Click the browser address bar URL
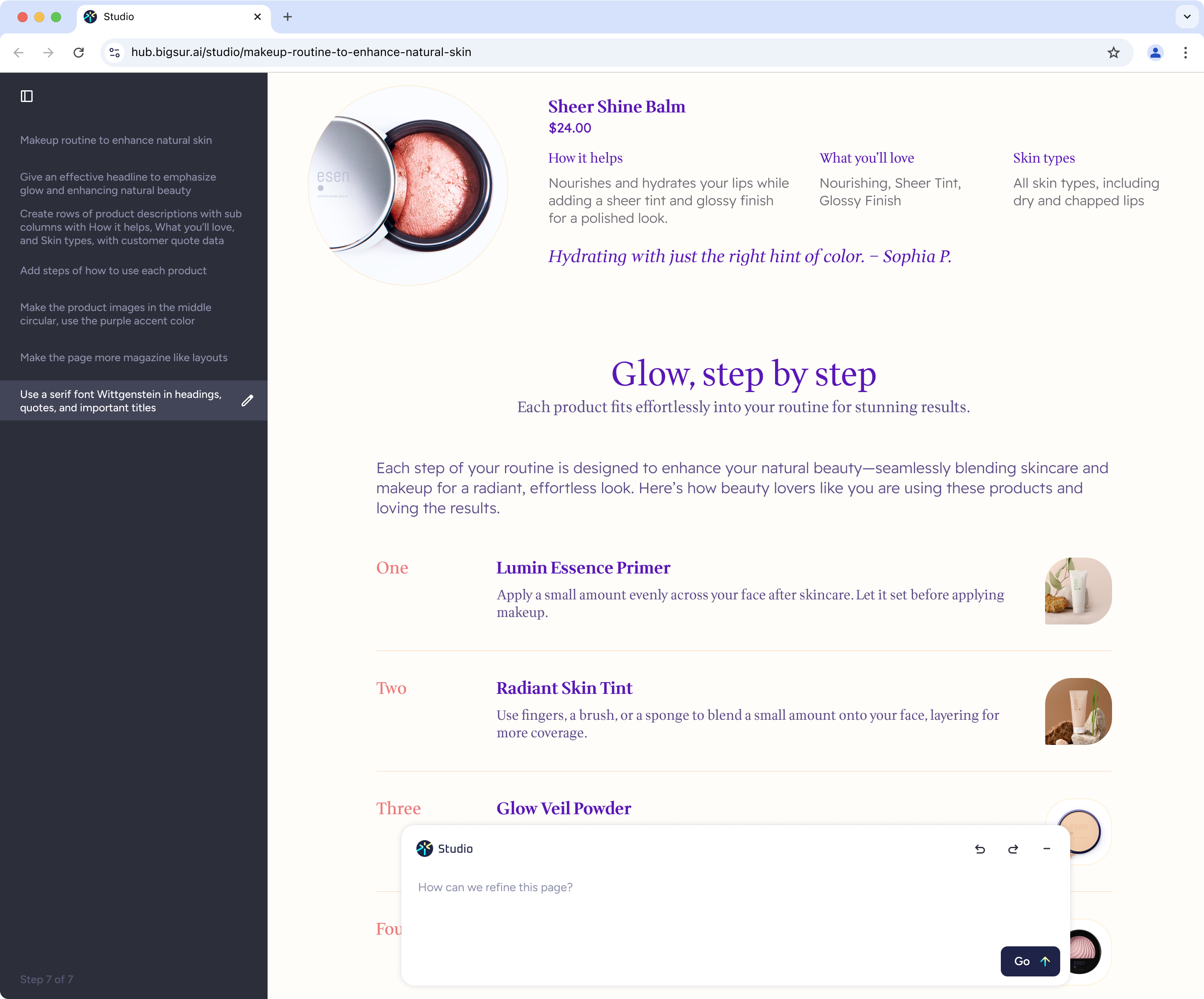1204x999 pixels. pos(301,53)
